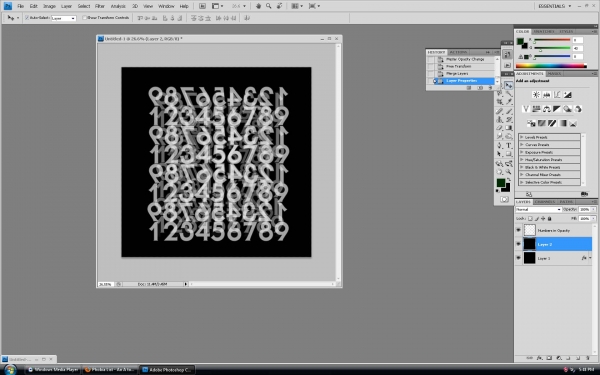Open the Essentials workspace dropdown

click(554, 6)
